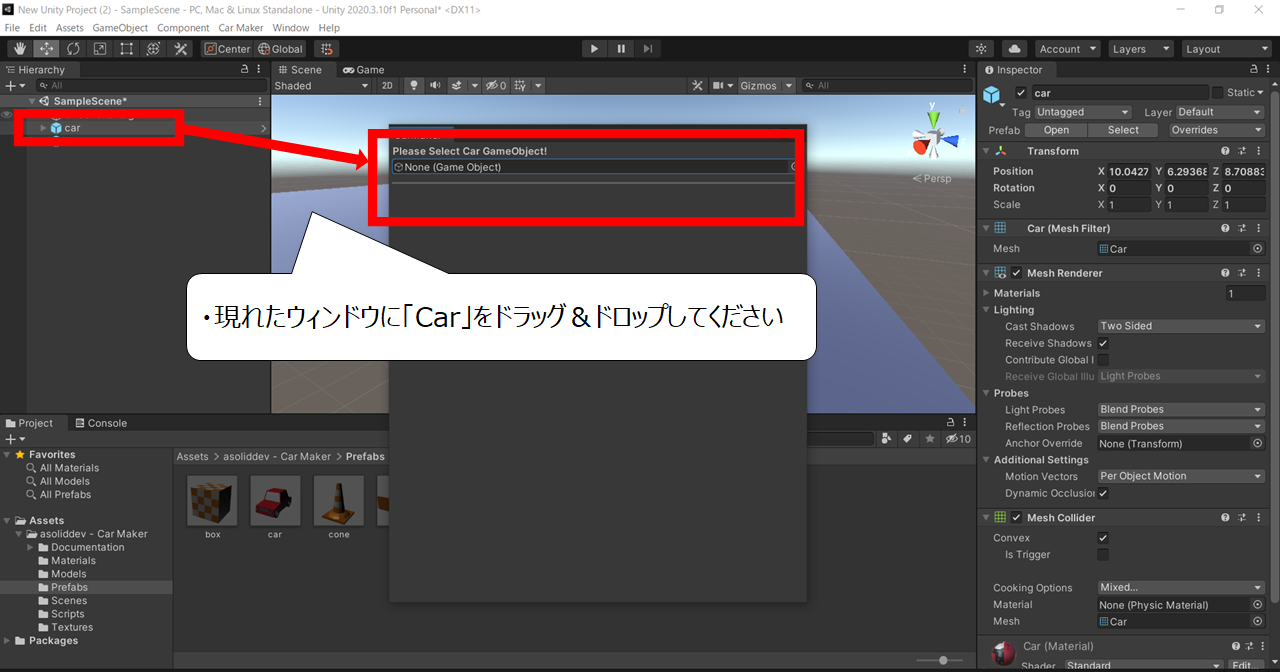Open the cloud services icon
This screenshot has height=672, width=1280.
click(1014, 49)
